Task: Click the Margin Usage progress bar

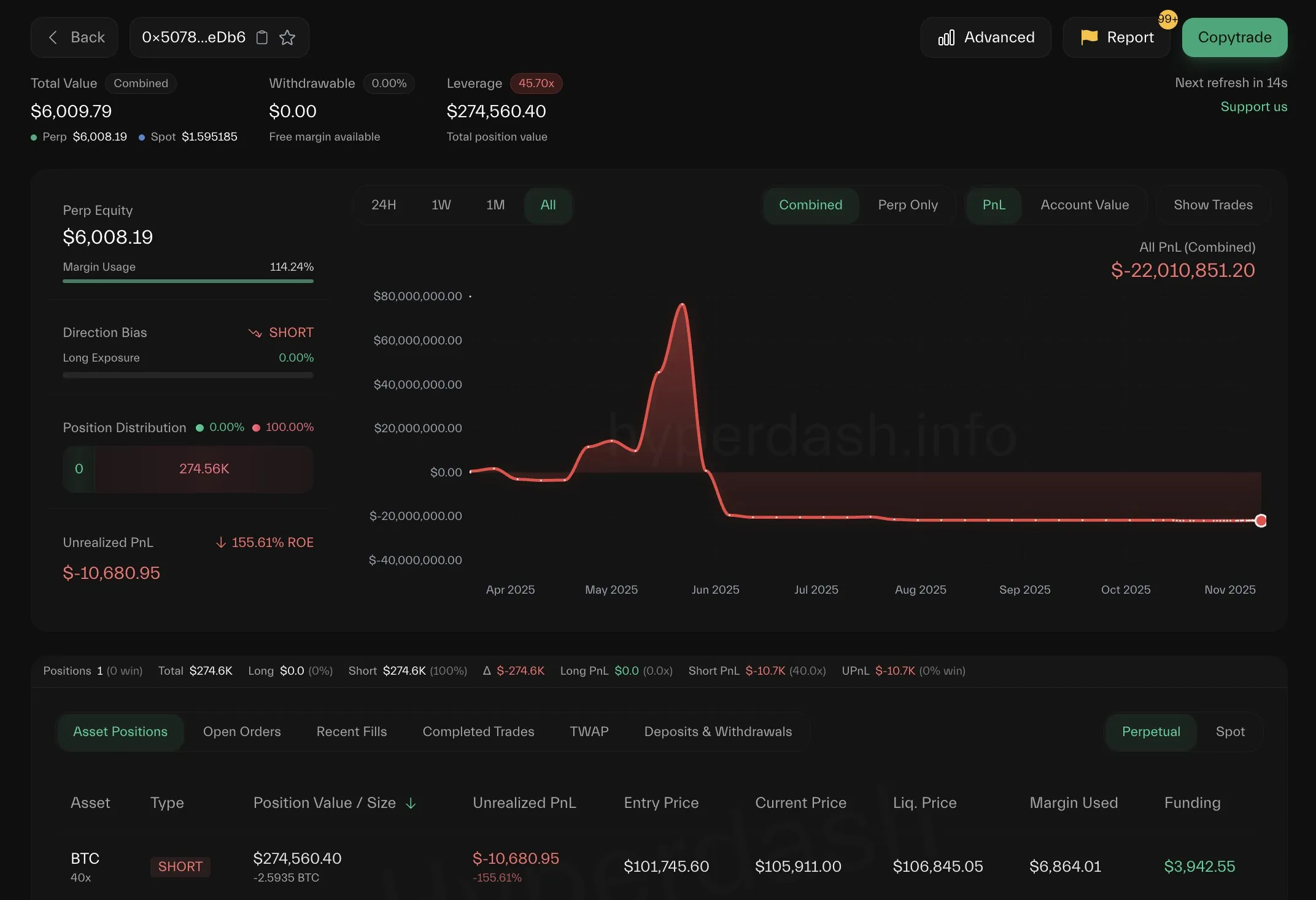Action: point(188,281)
